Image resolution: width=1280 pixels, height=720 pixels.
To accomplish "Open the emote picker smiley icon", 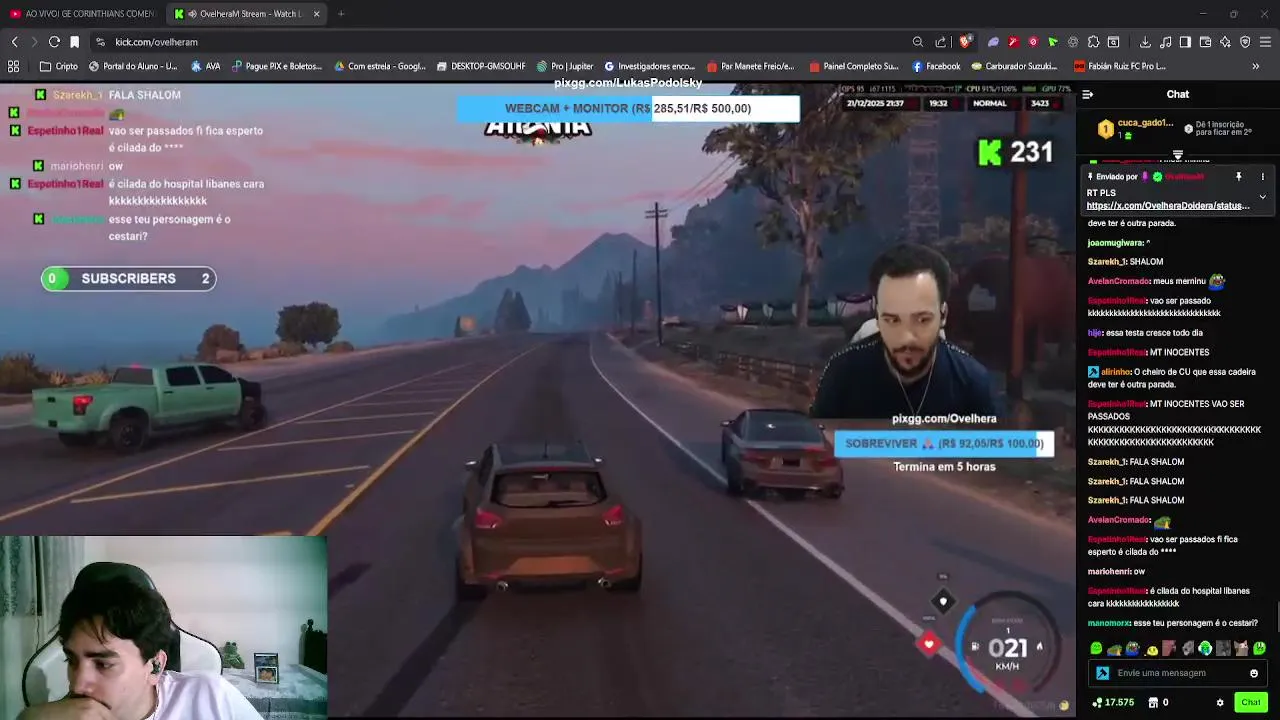I will tap(1253, 673).
